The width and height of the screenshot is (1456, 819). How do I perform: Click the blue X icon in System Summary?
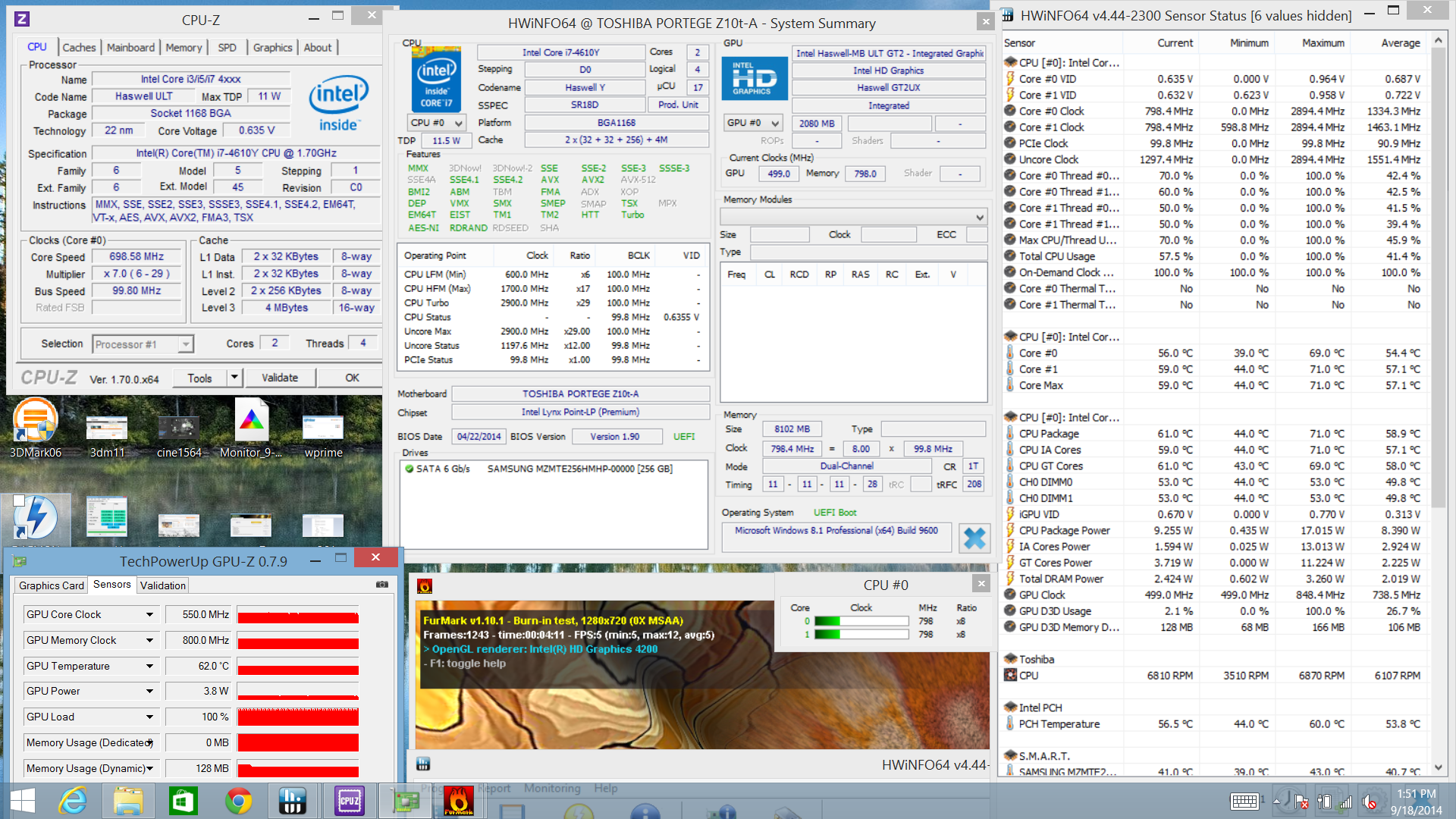click(x=974, y=538)
